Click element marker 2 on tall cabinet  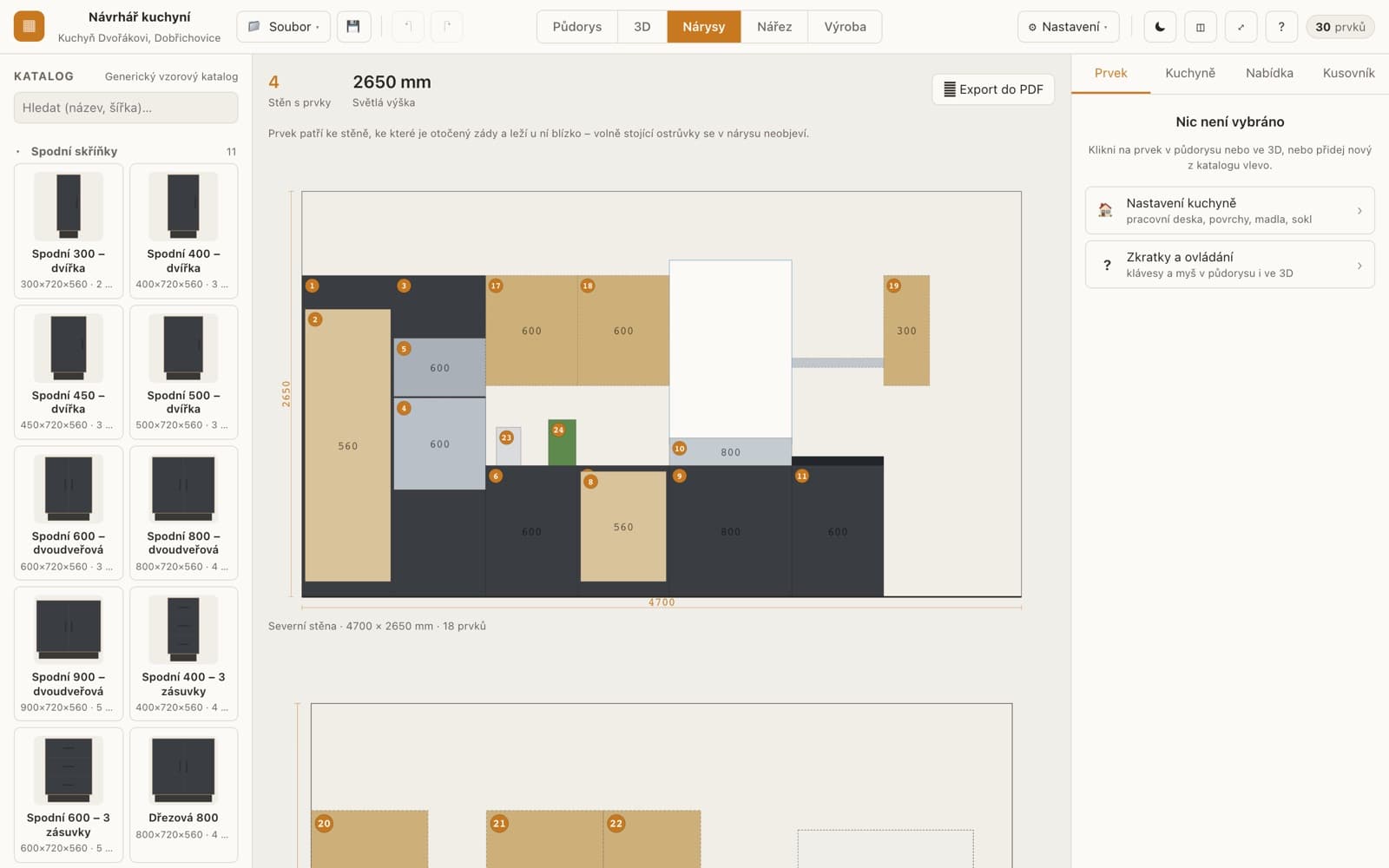click(x=315, y=319)
